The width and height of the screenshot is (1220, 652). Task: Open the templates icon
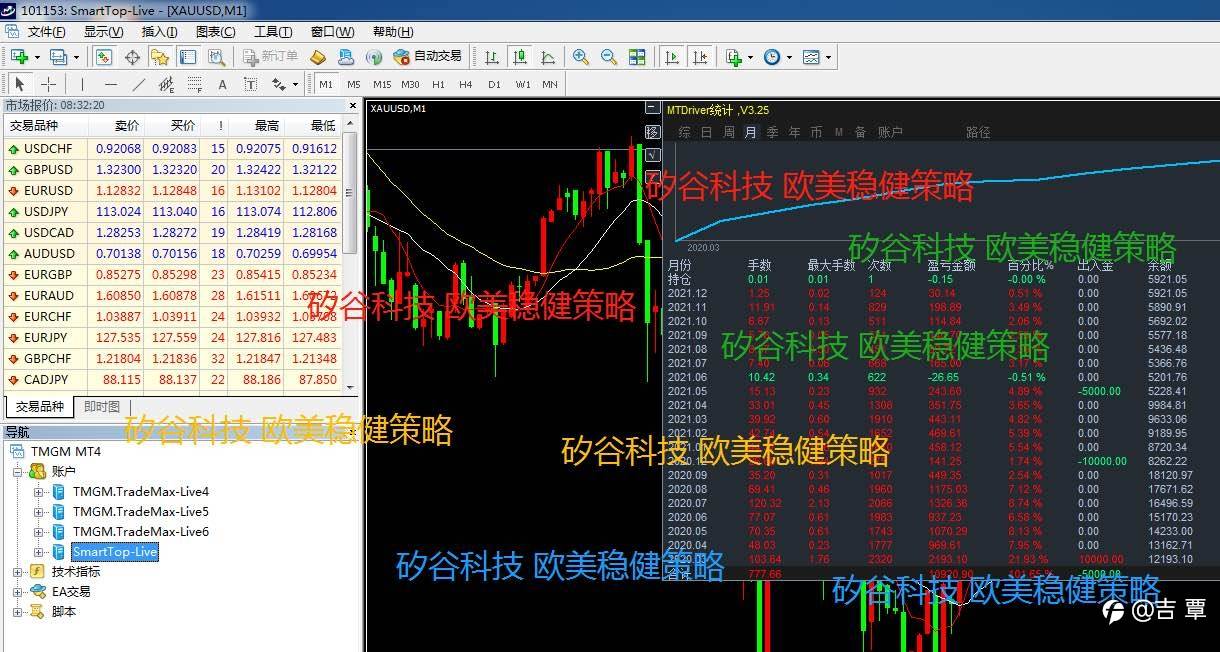tap(811, 57)
